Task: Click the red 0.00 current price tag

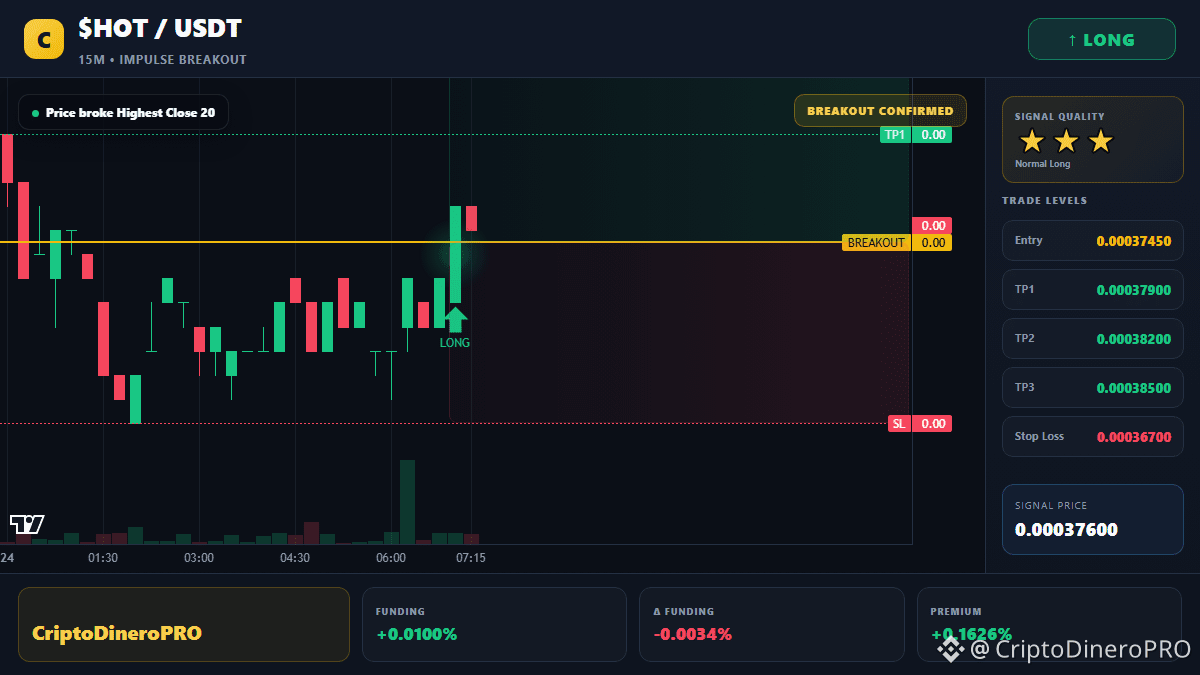Action: click(x=932, y=225)
